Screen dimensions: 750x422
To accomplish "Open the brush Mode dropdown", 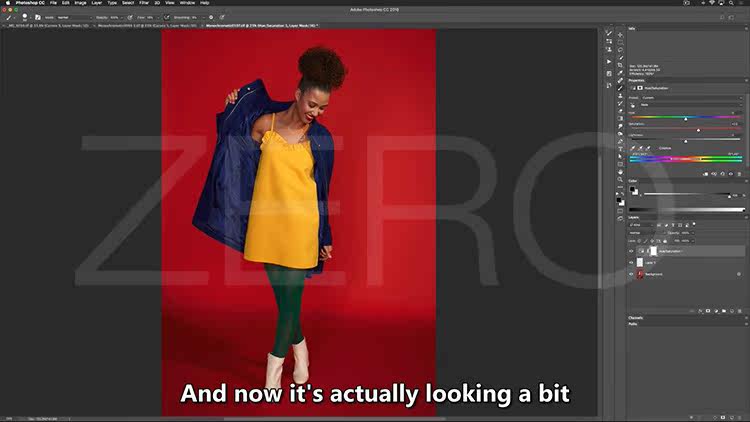I will pyautogui.click(x=73, y=17).
